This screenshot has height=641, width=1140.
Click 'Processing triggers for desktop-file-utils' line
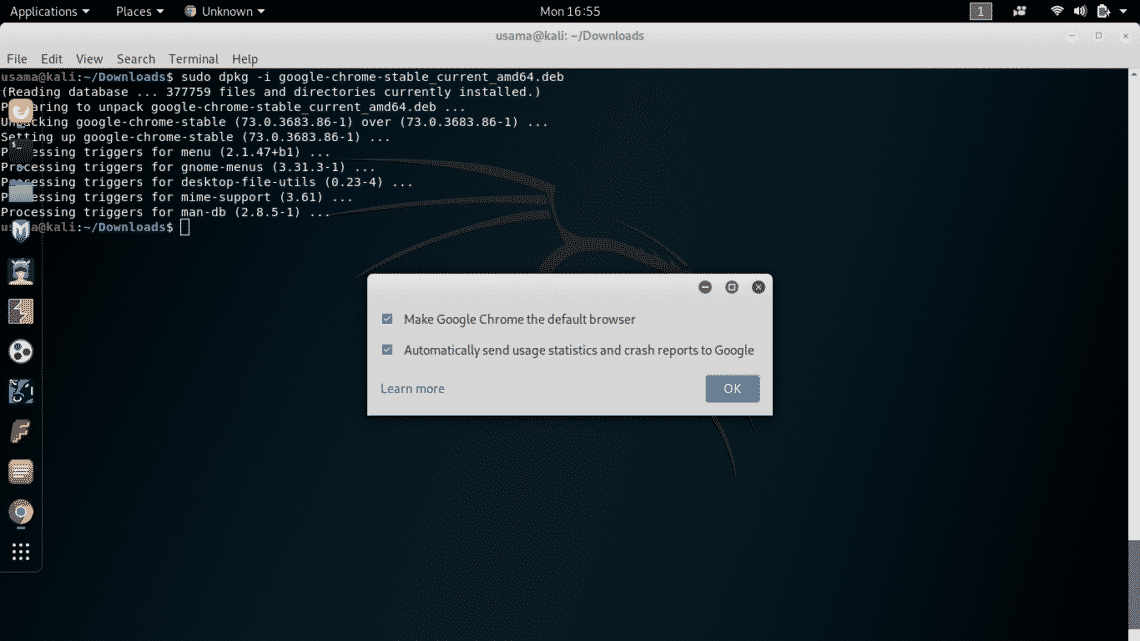206,182
